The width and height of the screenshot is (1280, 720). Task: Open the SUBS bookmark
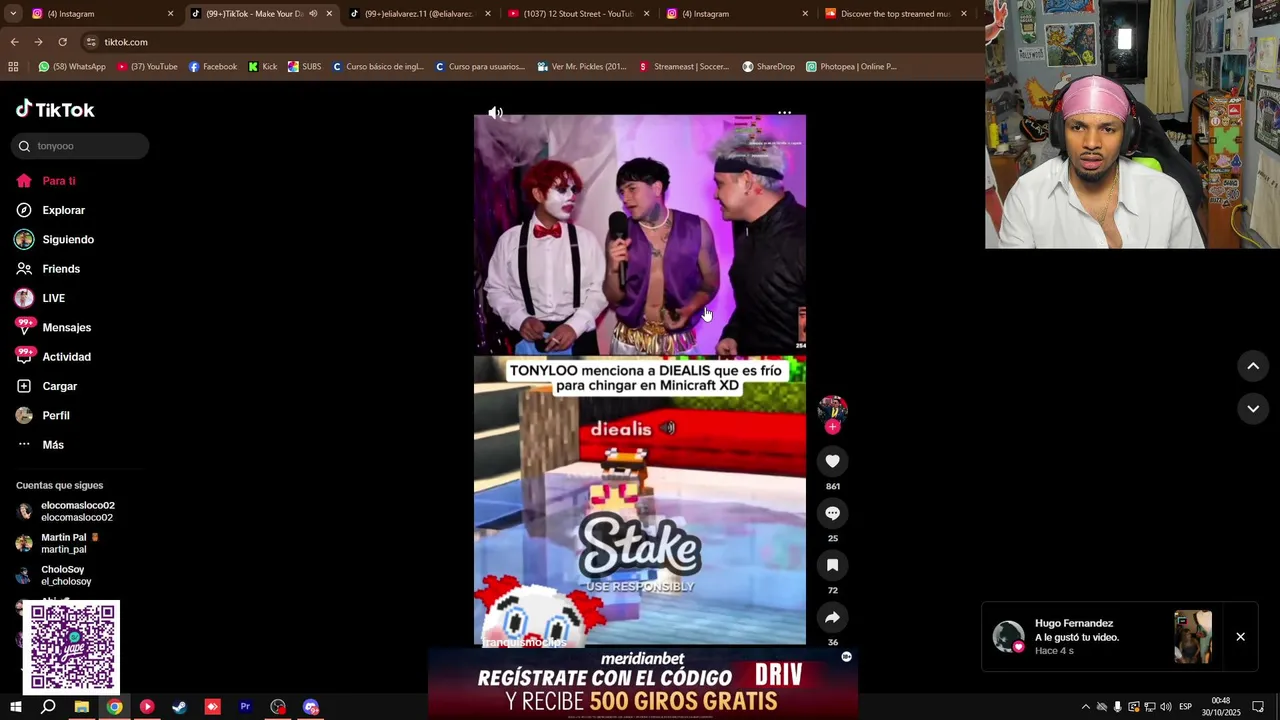(305, 67)
